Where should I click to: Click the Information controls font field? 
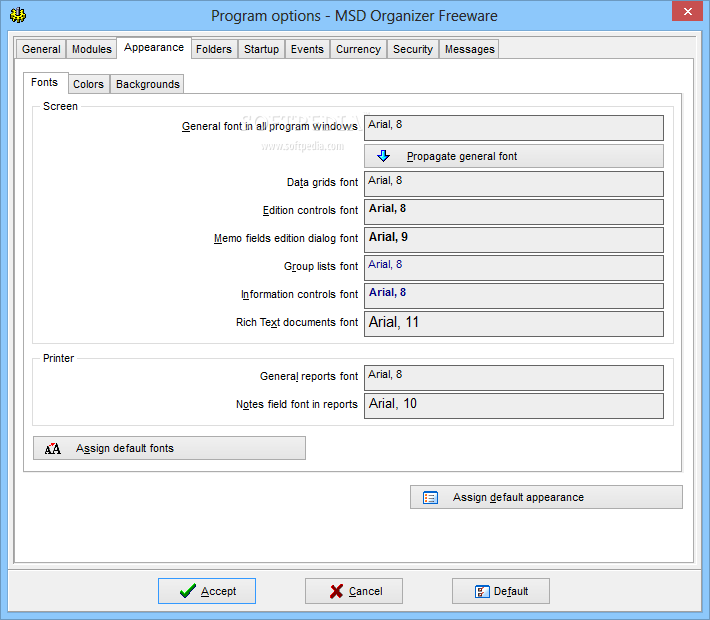pos(514,296)
